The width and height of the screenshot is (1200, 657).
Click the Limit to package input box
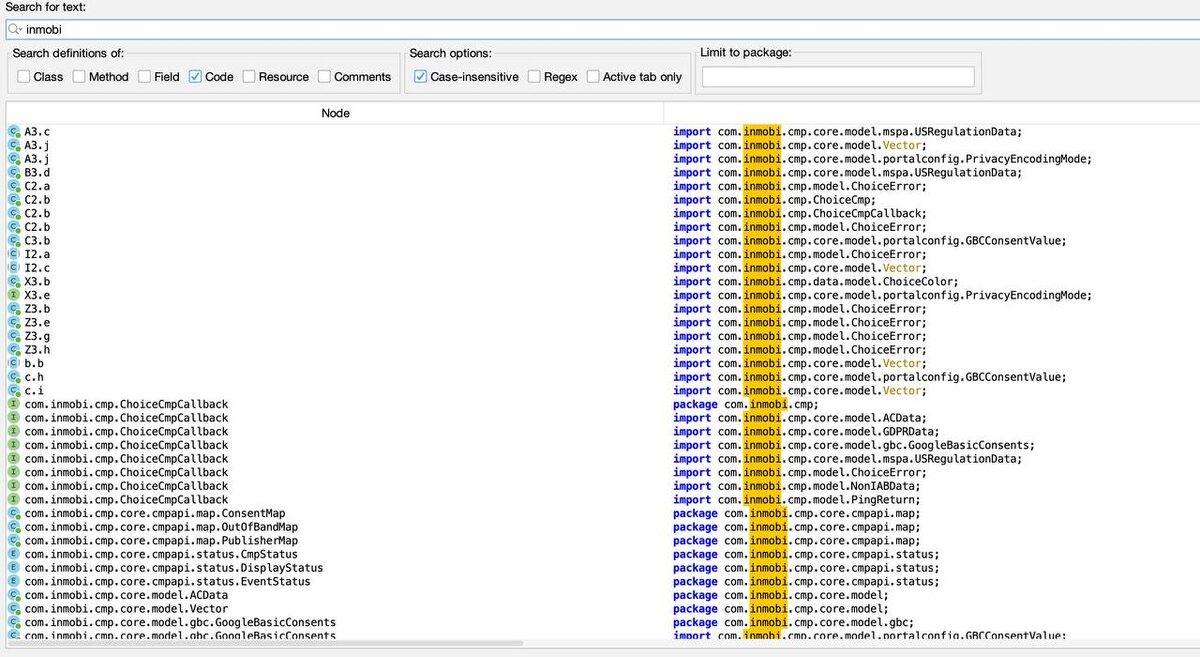point(838,77)
